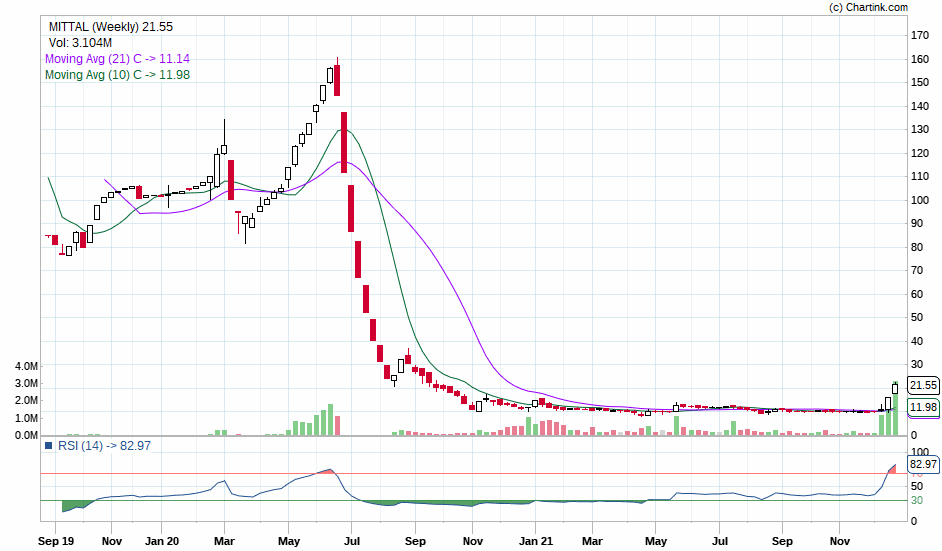942x551 pixels.
Task: Click the RSI (14) -> 82.97 label
Action: point(104,445)
